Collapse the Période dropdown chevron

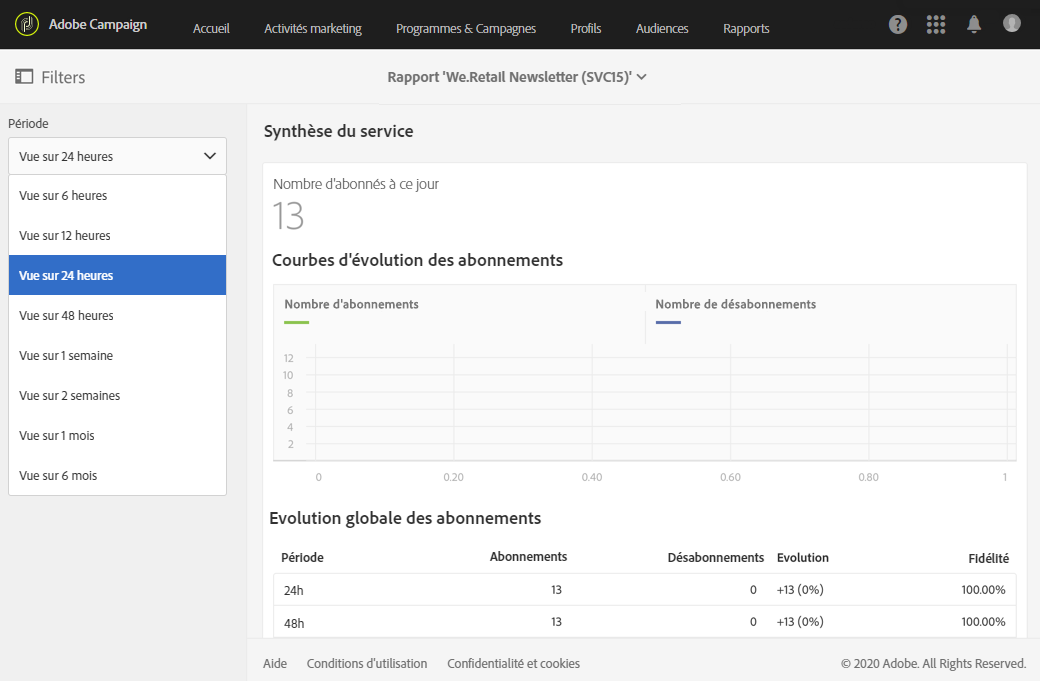point(210,156)
